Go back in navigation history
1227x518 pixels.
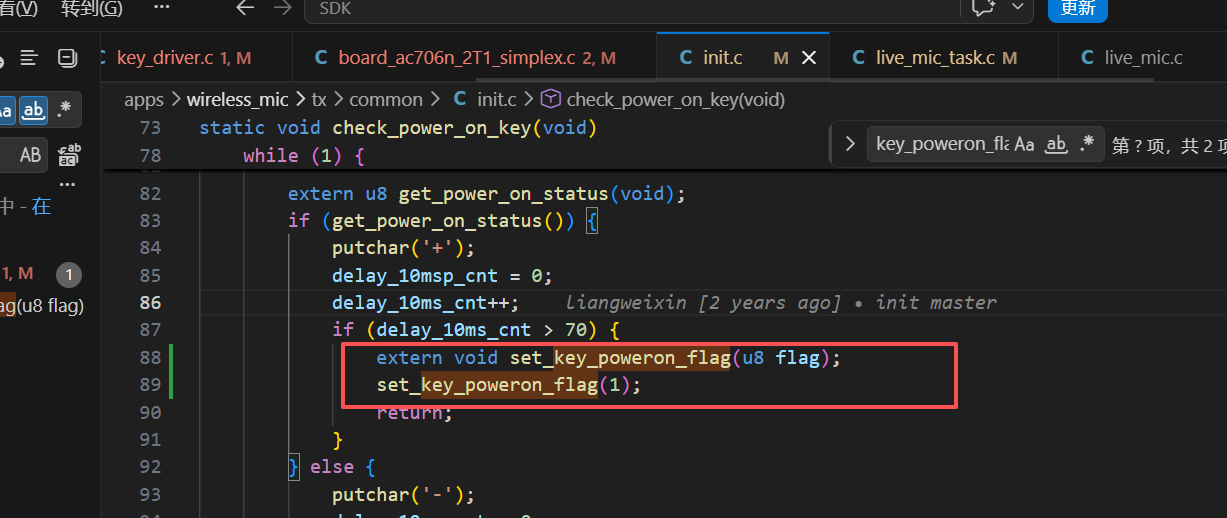[x=245, y=8]
